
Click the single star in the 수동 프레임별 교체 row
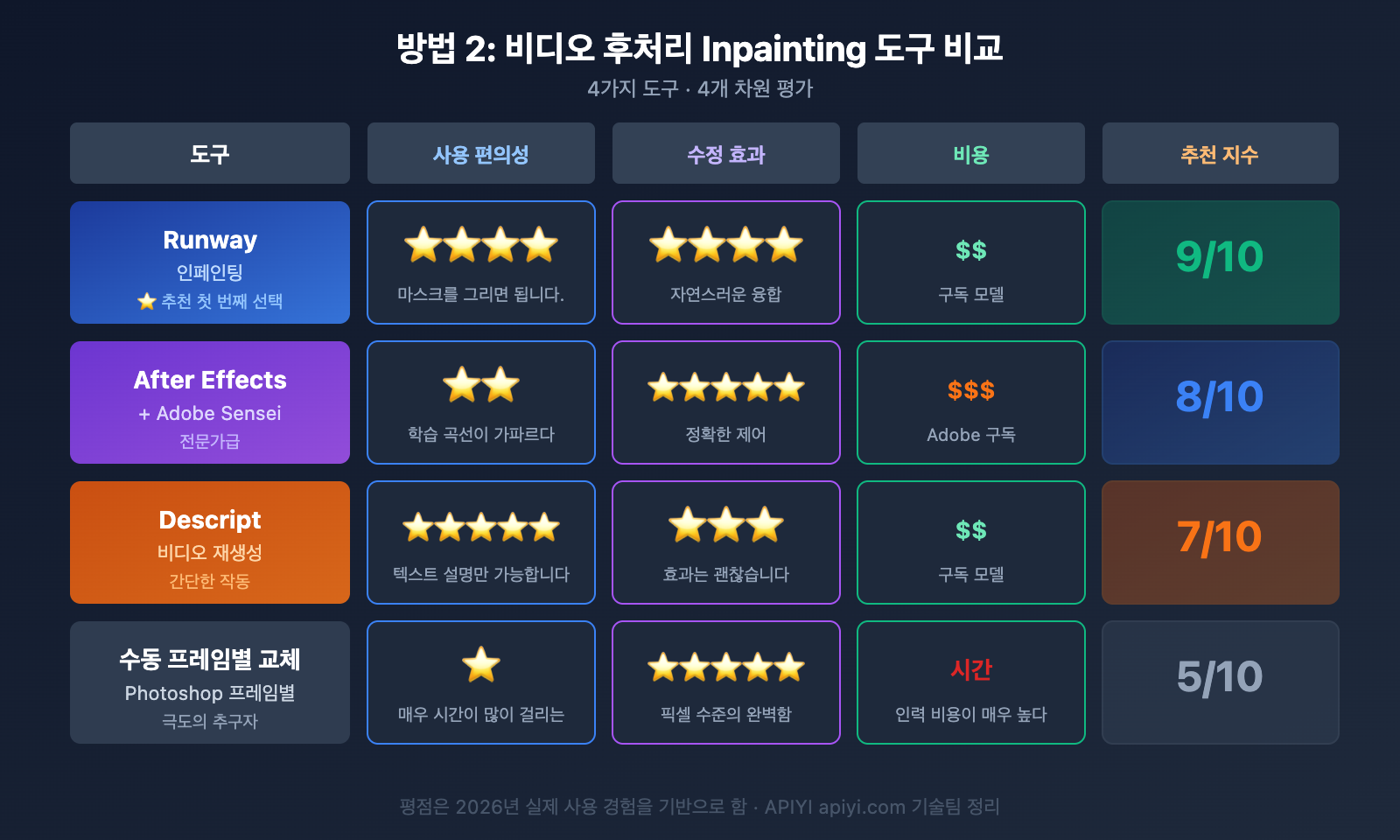pos(481,665)
